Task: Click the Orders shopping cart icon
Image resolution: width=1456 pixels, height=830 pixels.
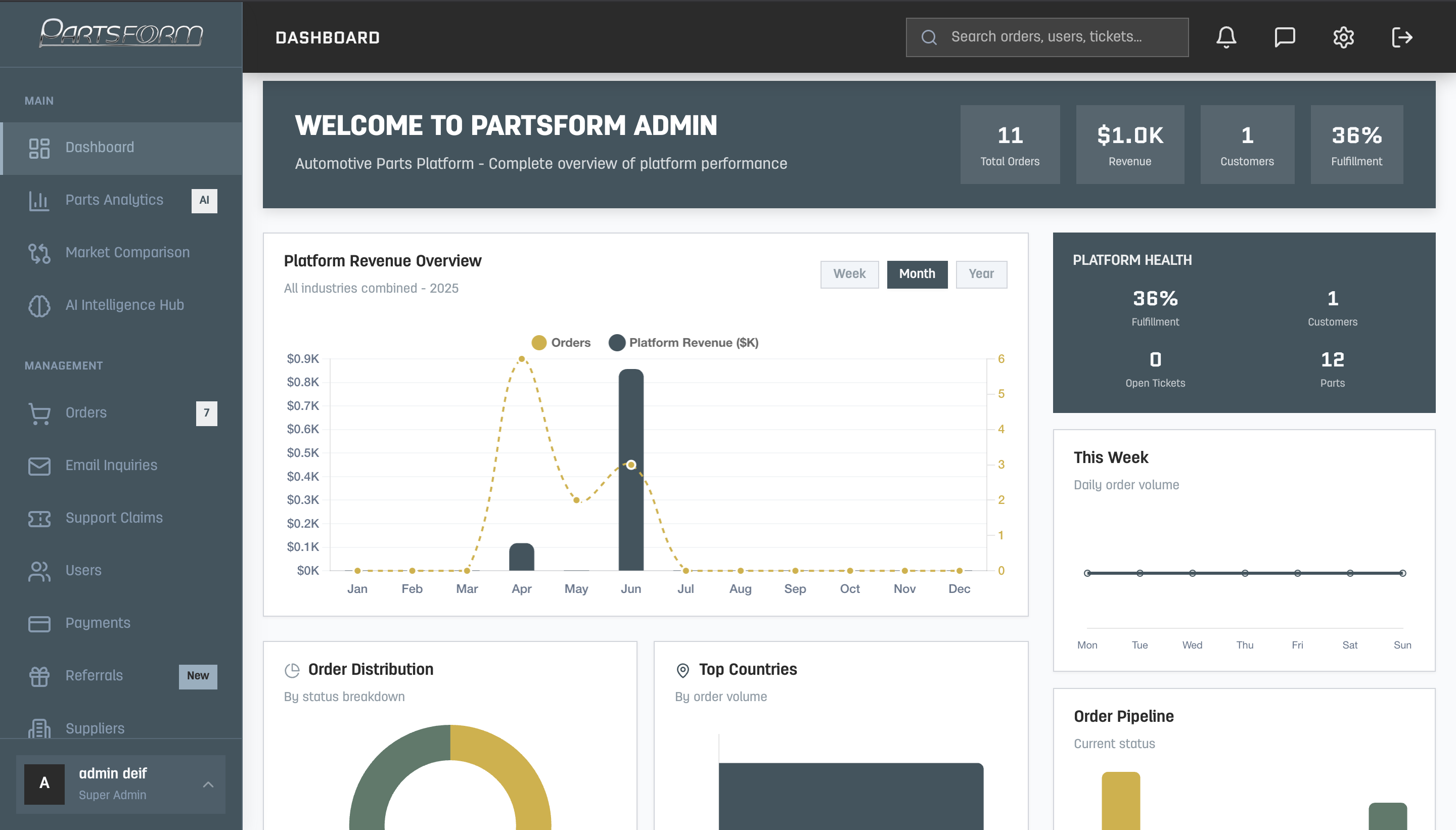Action: click(x=39, y=413)
